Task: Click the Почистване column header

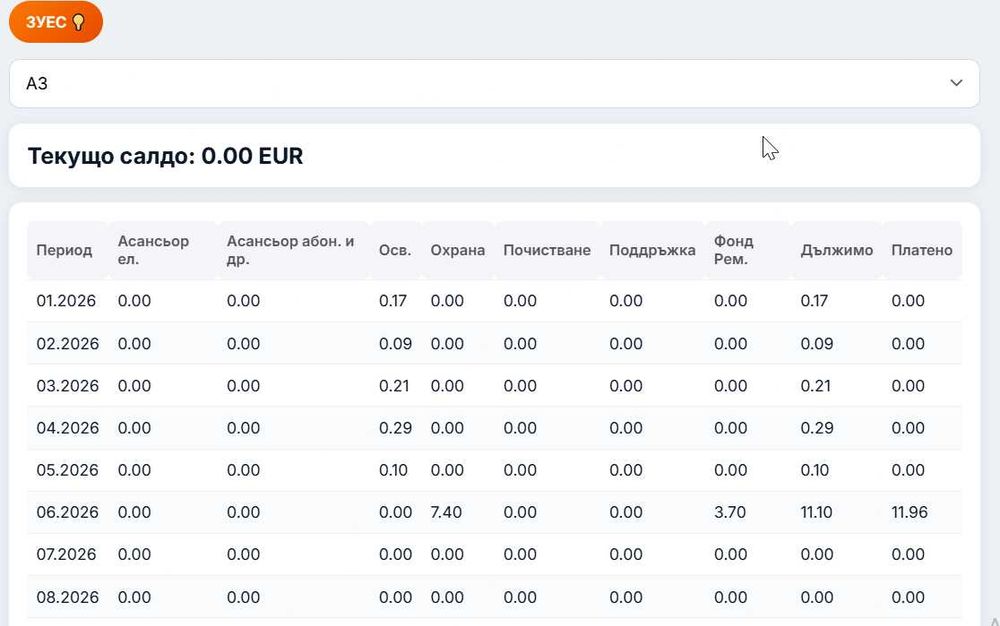Action: pos(547,250)
